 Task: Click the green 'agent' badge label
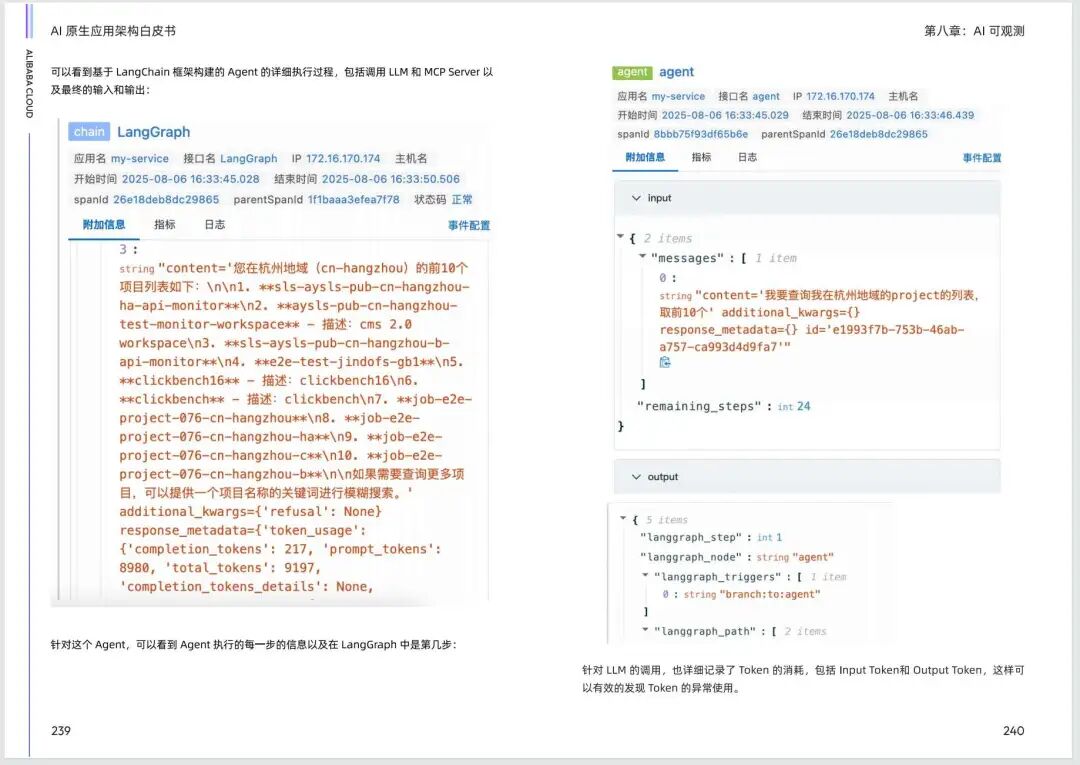[632, 72]
